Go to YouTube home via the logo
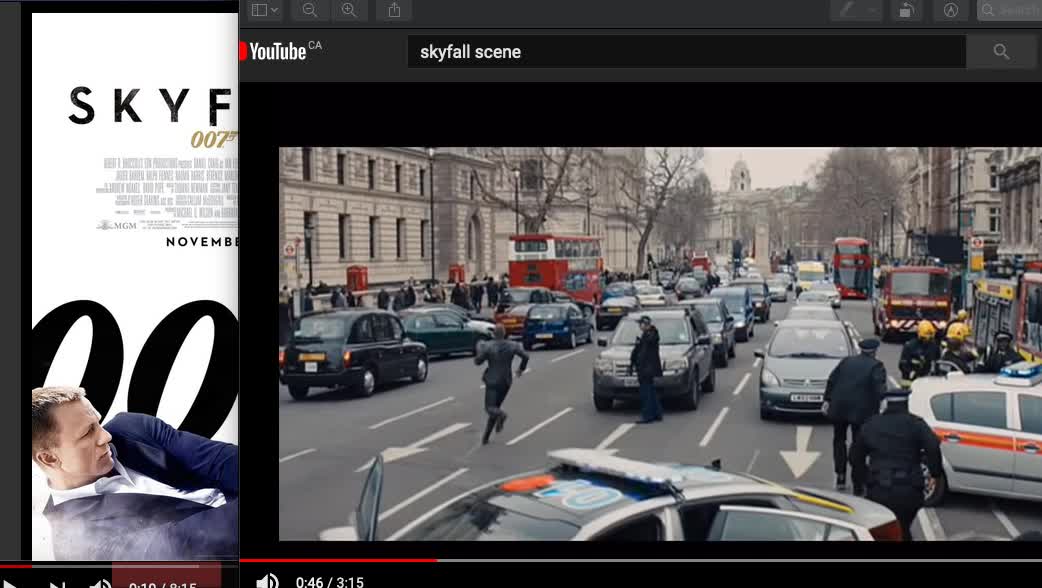This screenshot has width=1042, height=588. point(280,51)
